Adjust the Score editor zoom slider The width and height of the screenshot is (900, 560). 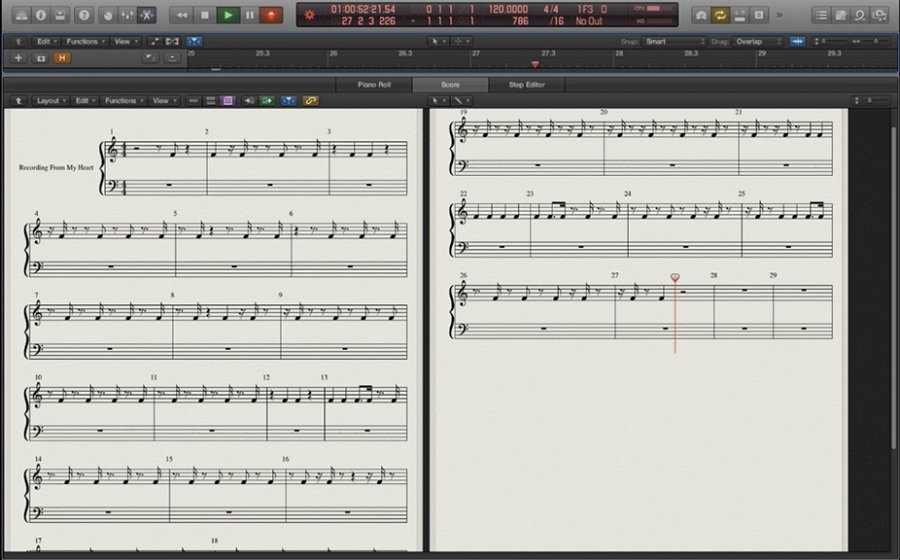[x=871, y=101]
